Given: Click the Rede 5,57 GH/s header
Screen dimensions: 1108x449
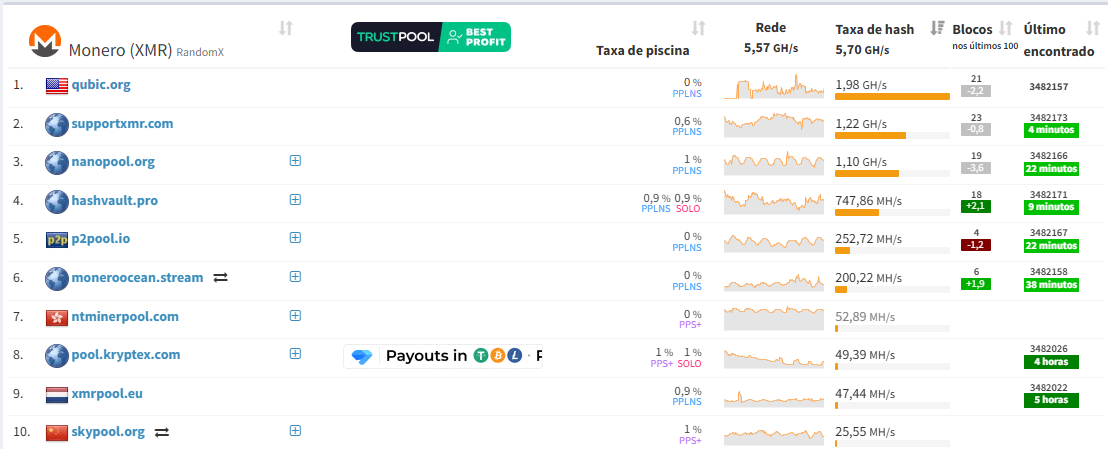Looking at the screenshot, I should coord(770,38).
